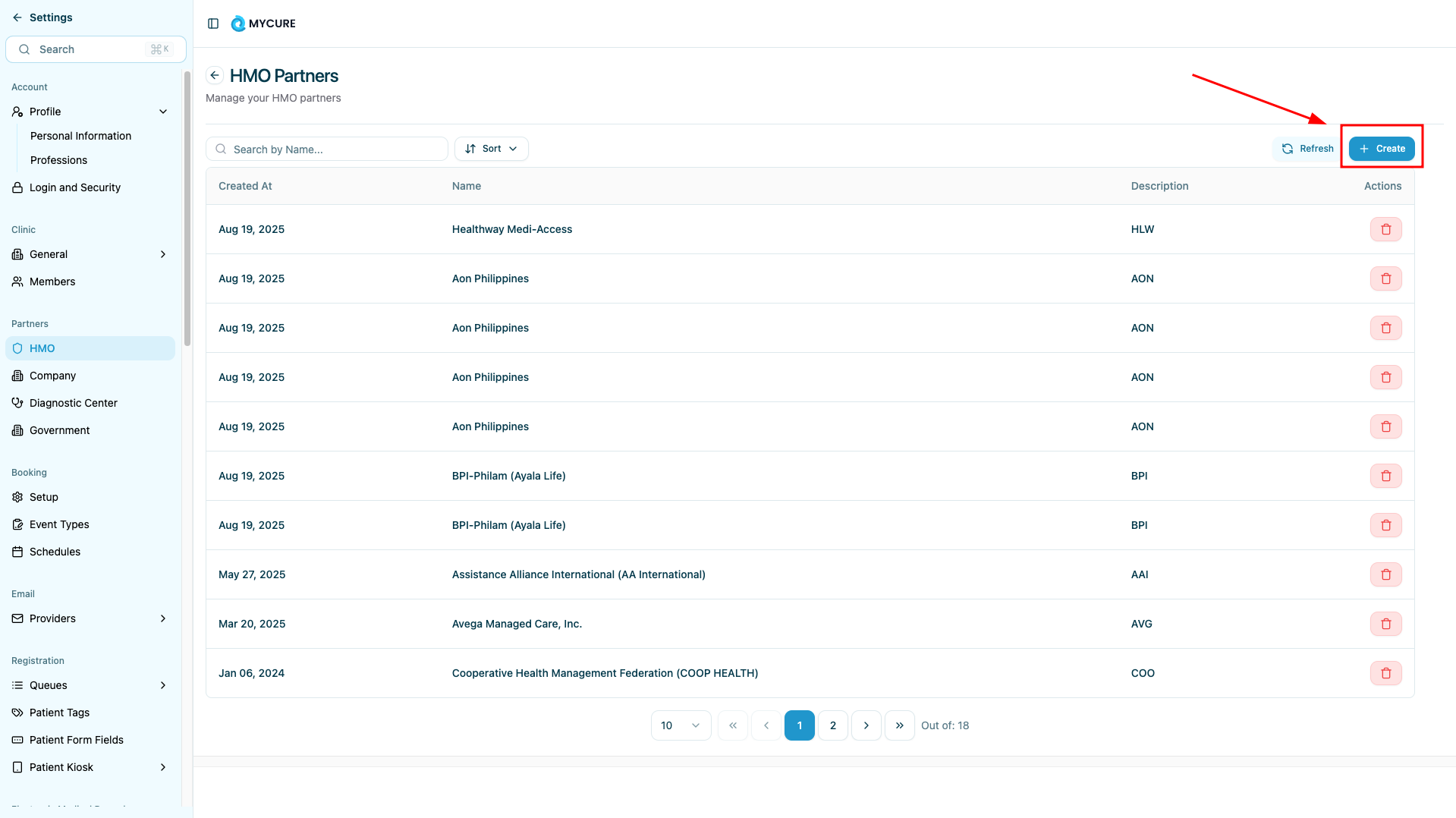Focus the Search by Name field
The image size is (1456, 818).
click(x=334, y=149)
